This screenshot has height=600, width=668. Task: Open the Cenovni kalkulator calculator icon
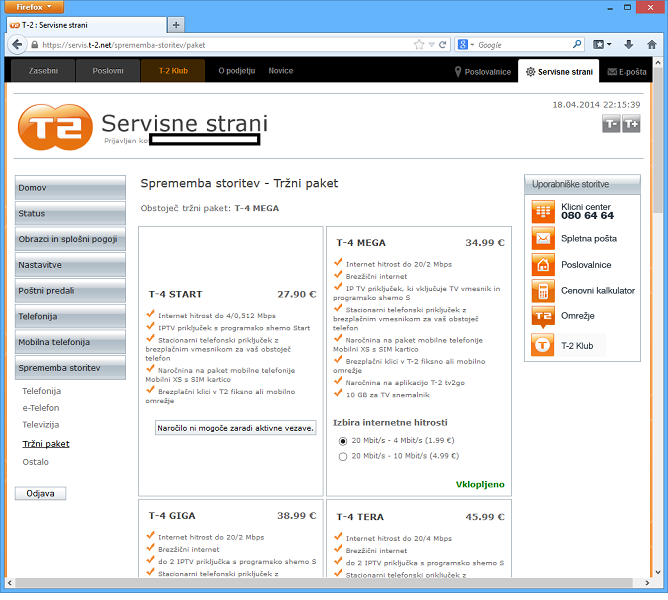(x=542, y=291)
